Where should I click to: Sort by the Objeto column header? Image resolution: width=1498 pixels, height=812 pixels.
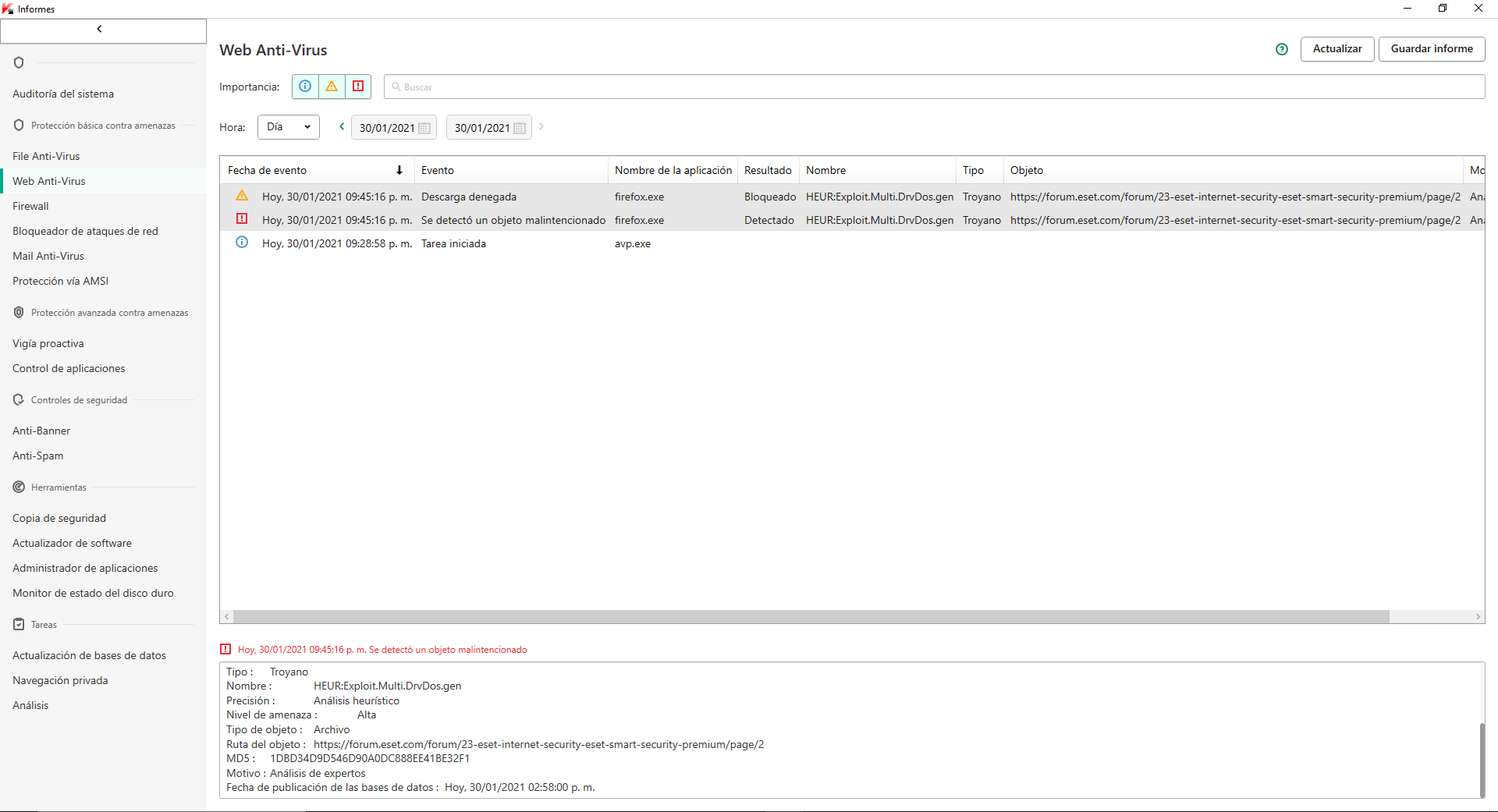click(x=1233, y=170)
